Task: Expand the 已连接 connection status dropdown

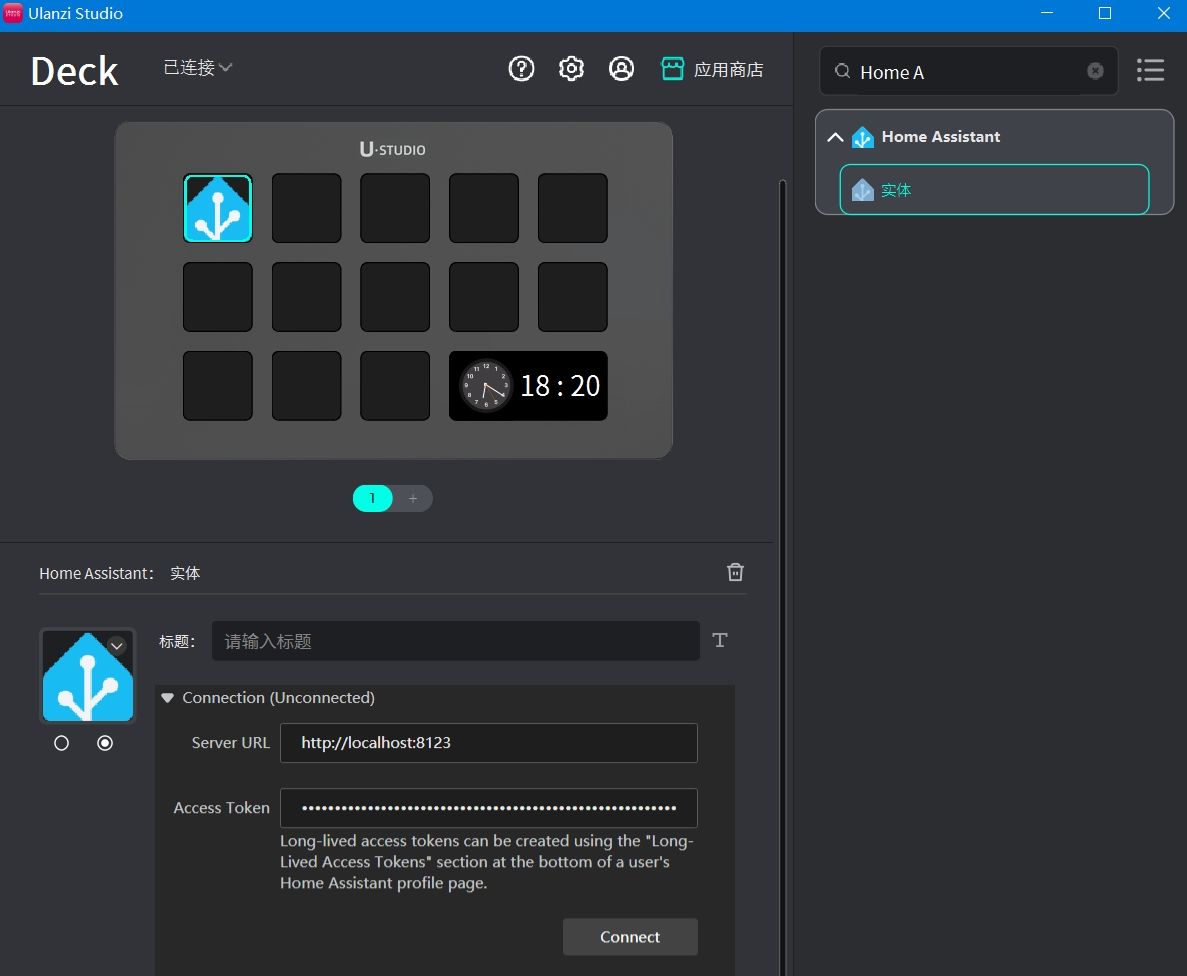Action: [x=198, y=67]
